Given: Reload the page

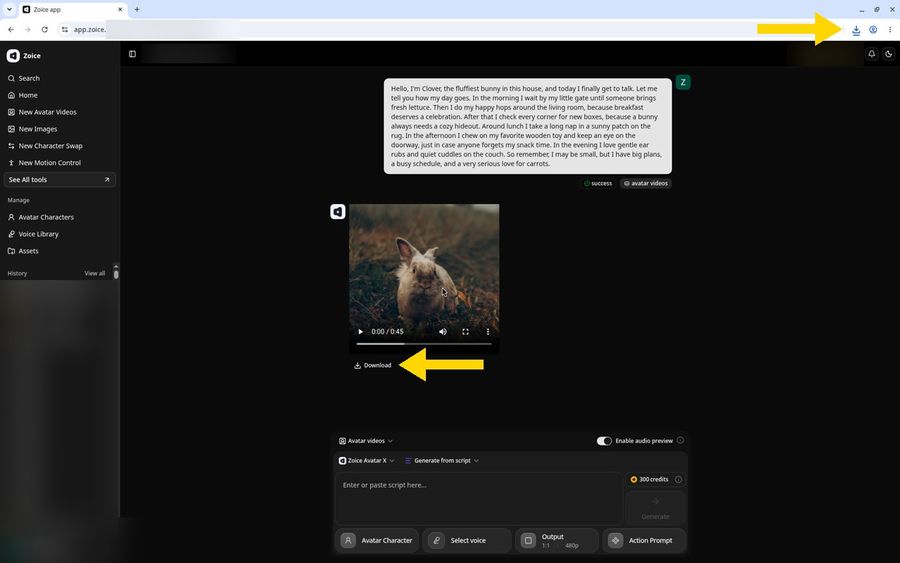Looking at the screenshot, I should point(45,29).
